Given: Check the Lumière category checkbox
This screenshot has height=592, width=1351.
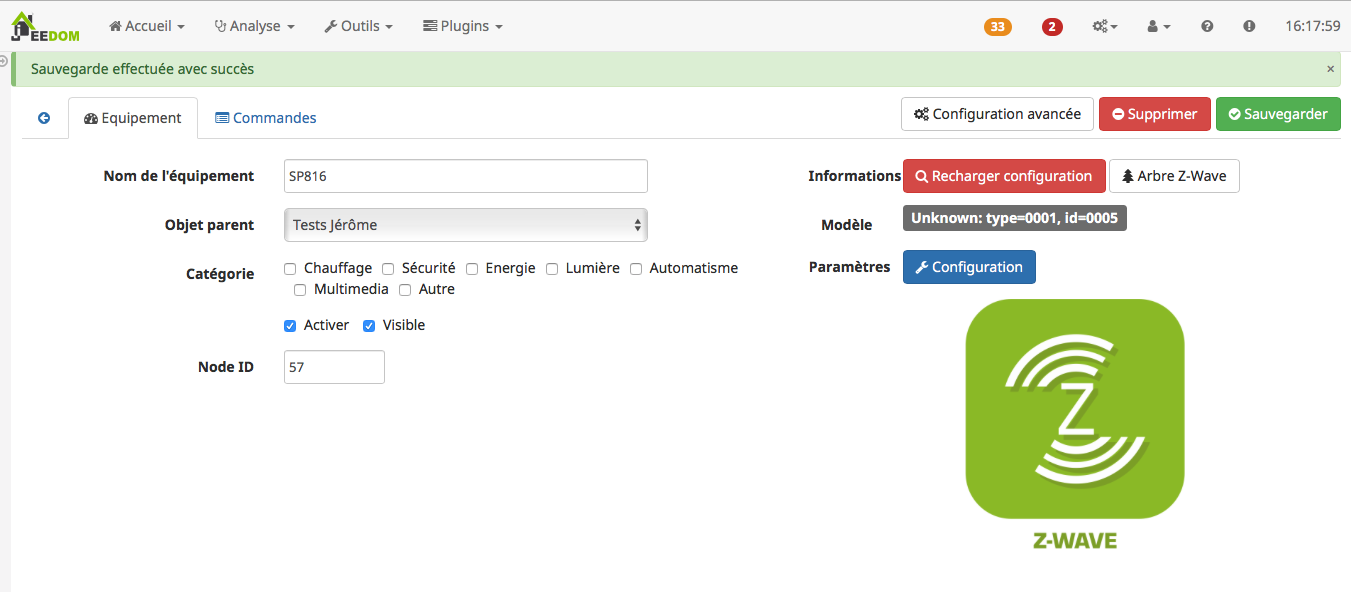Looking at the screenshot, I should pos(552,269).
